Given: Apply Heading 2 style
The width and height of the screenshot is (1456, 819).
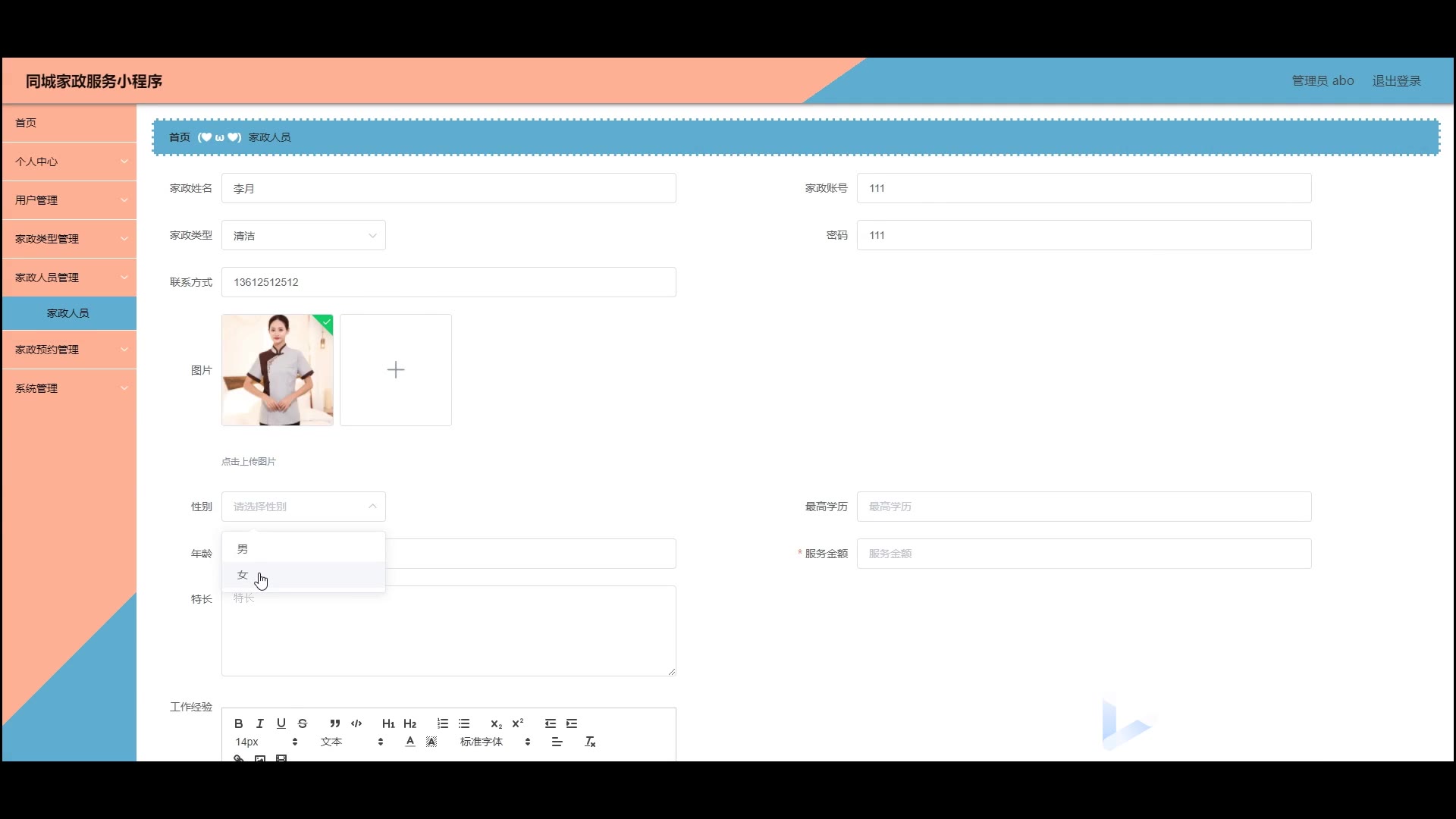Looking at the screenshot, I should [410, 723].
